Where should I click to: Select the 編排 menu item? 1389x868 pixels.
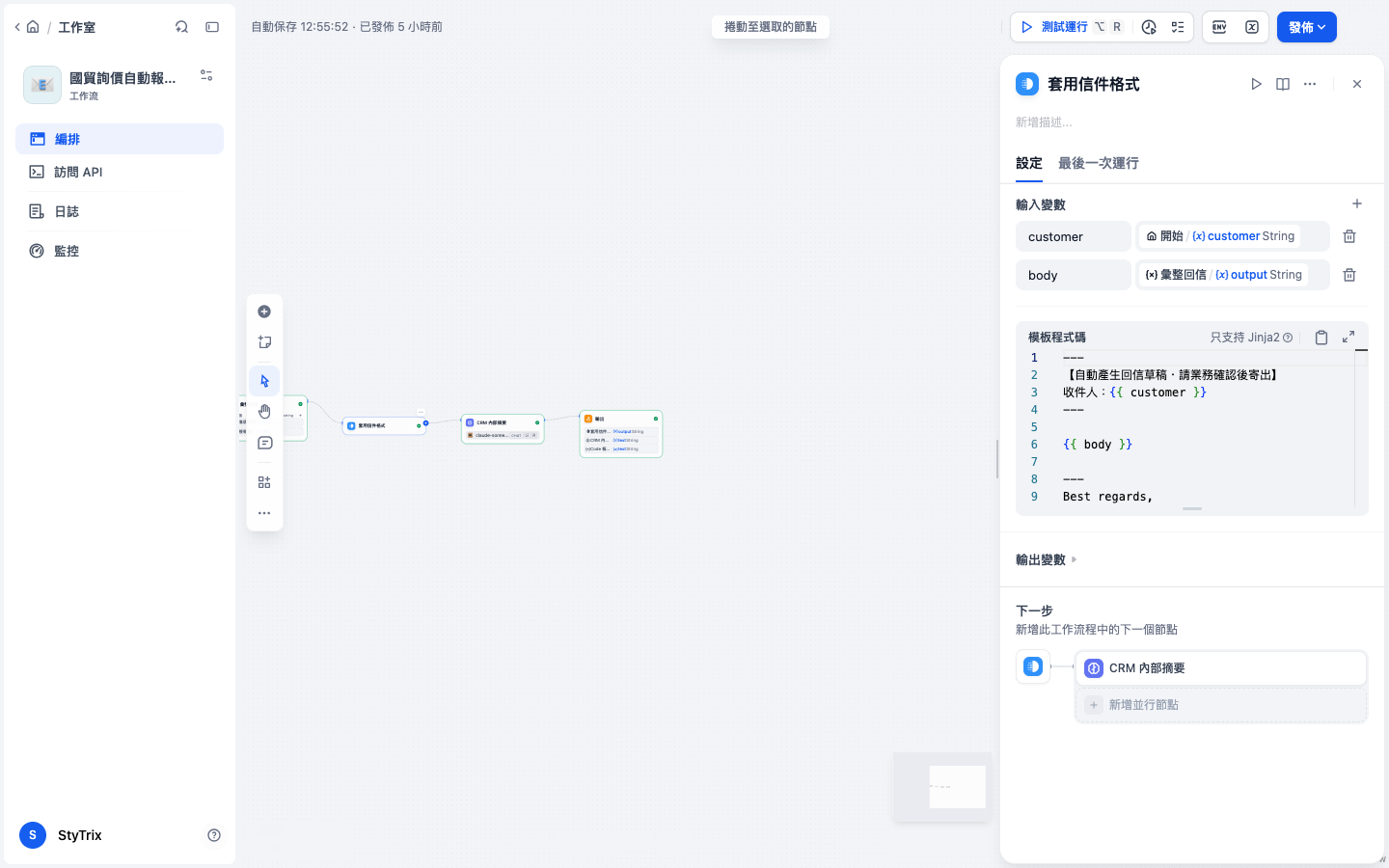[120, 139]
